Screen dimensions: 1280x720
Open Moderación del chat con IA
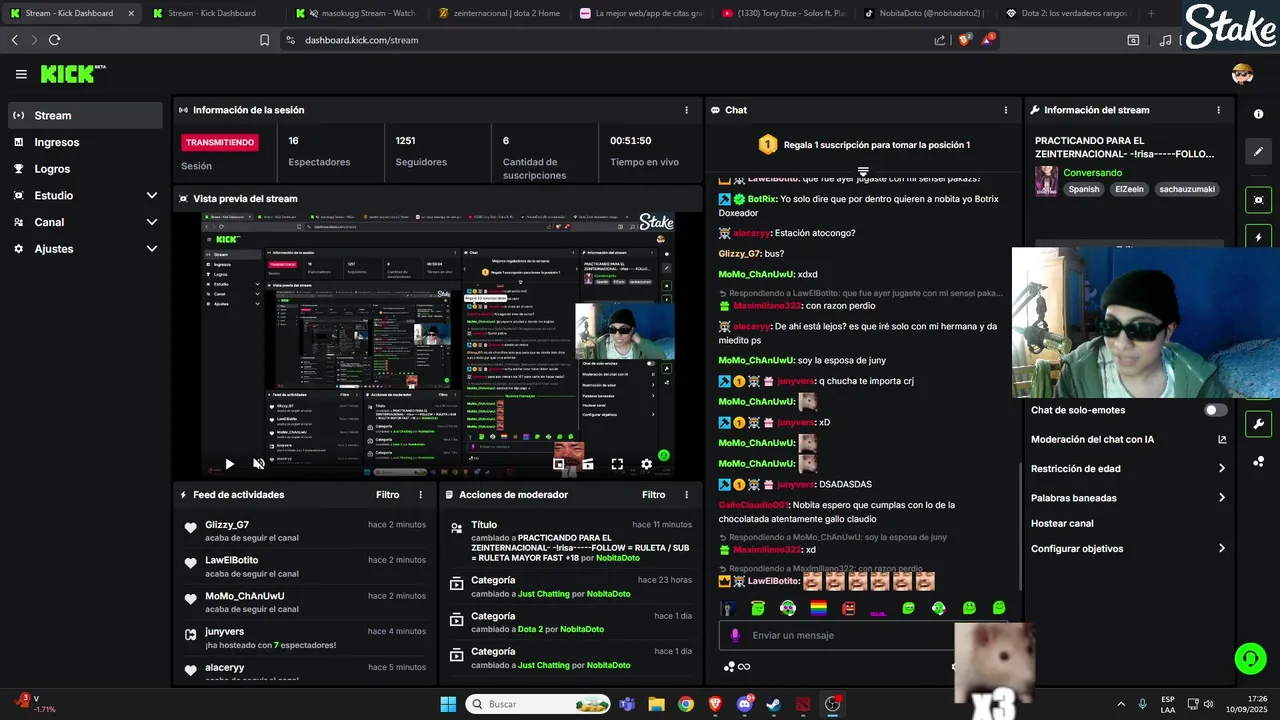[1129, 439]
